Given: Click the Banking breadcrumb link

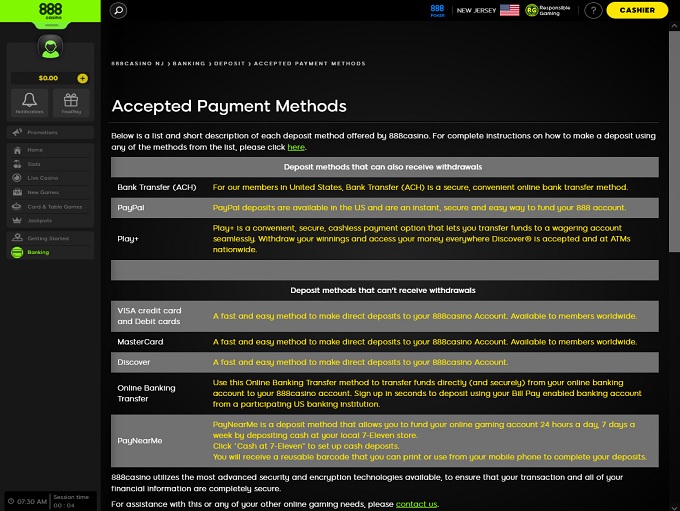Looking at the screenshot, I should point(188,63).
